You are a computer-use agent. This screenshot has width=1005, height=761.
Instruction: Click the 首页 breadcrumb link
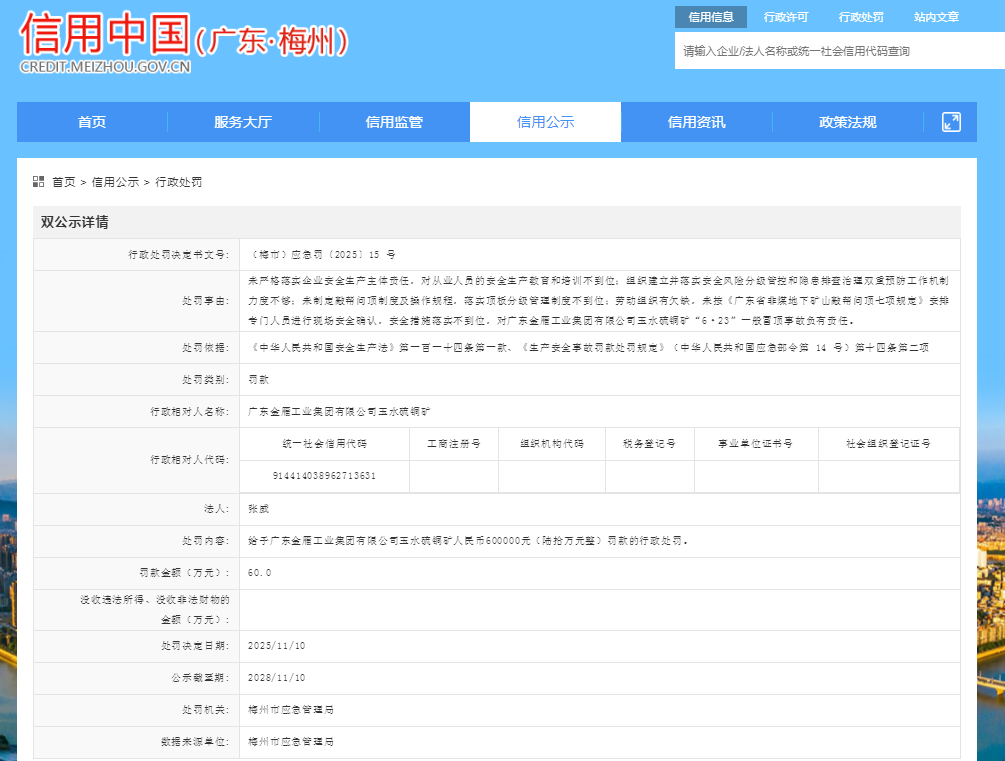click(x=64, y=182)
